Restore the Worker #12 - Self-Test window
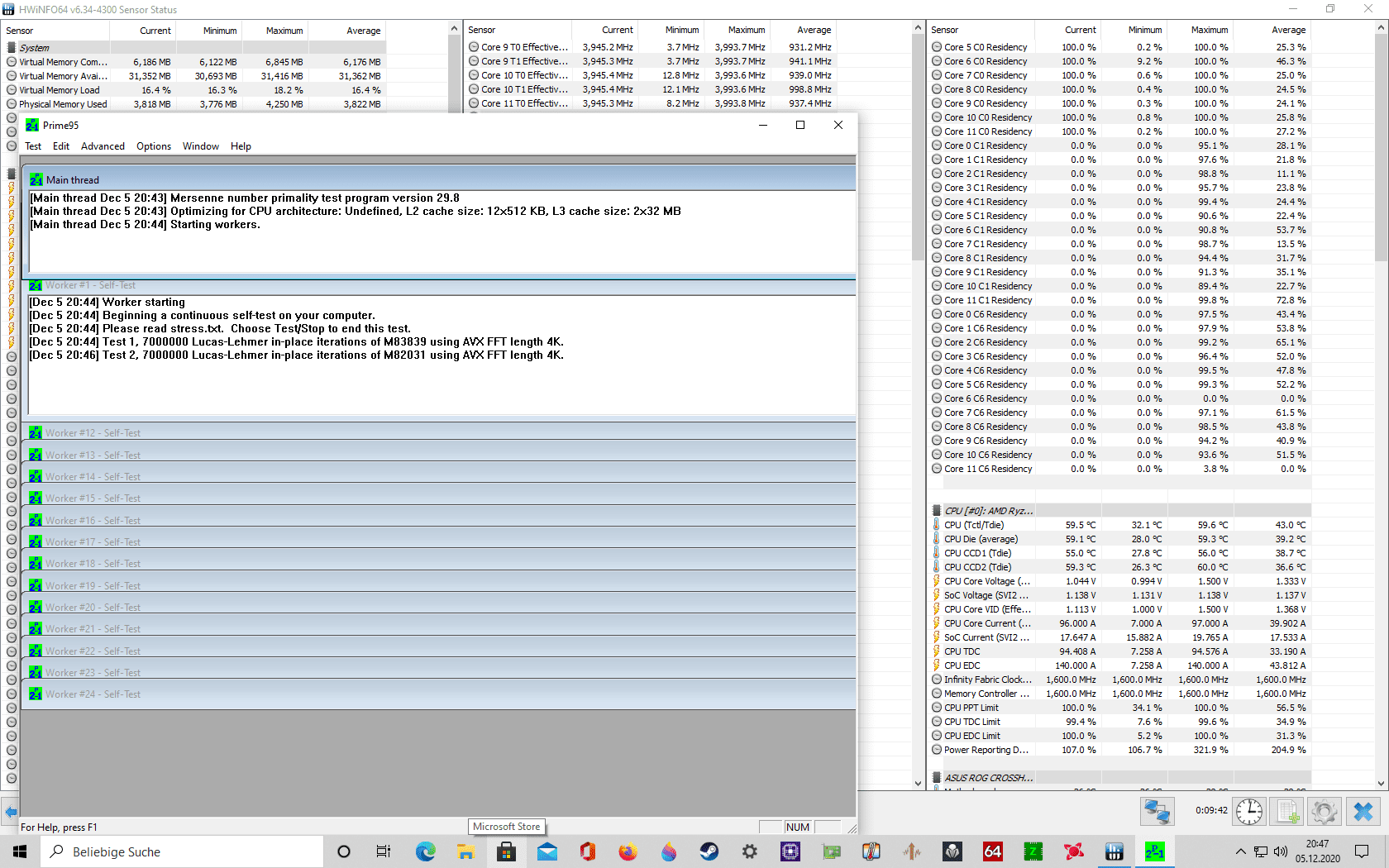This screenshot has width=1389, height=868. 438,433
